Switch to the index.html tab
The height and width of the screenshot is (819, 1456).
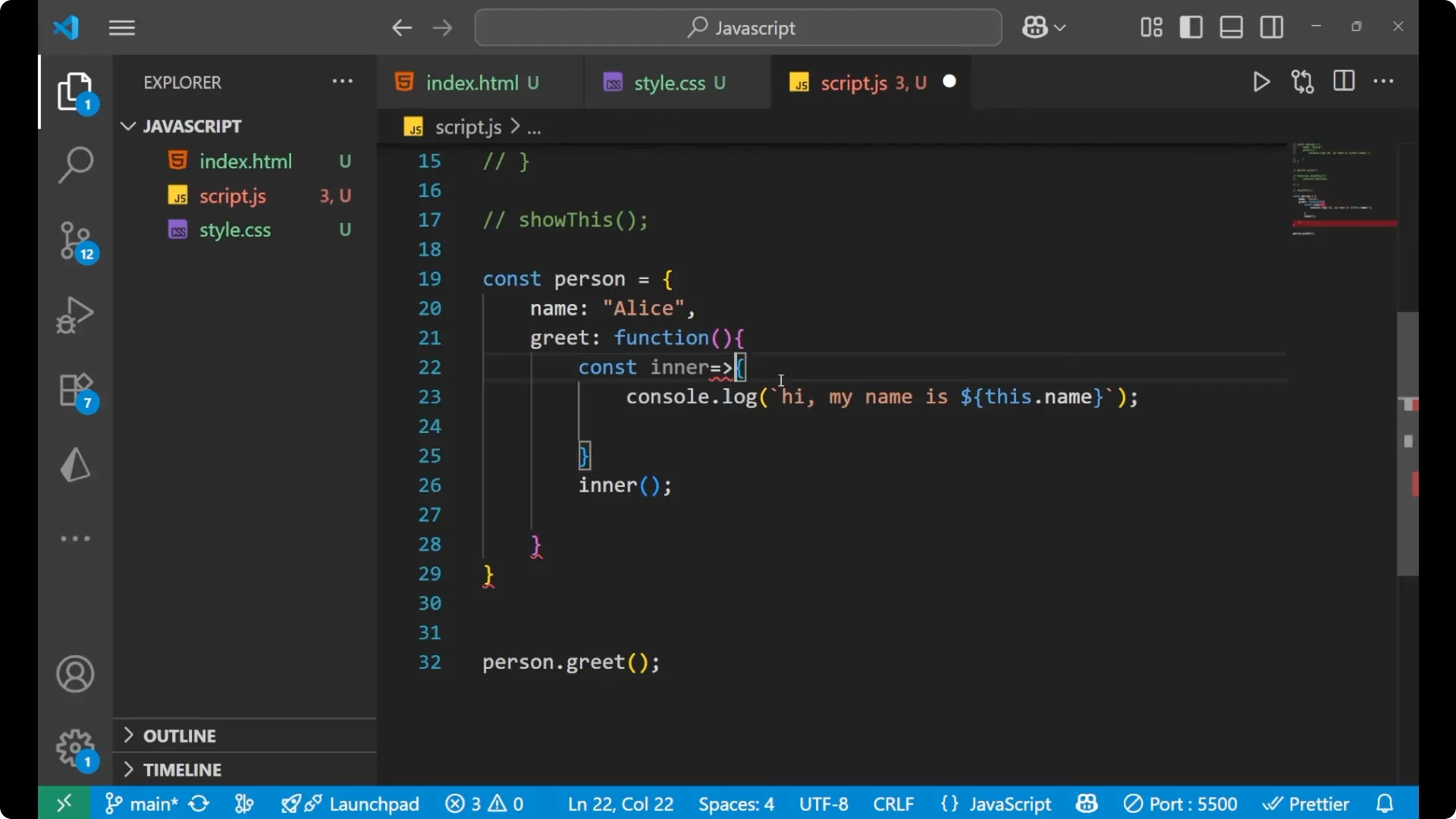pyautogui.click(x=471, y=83)
